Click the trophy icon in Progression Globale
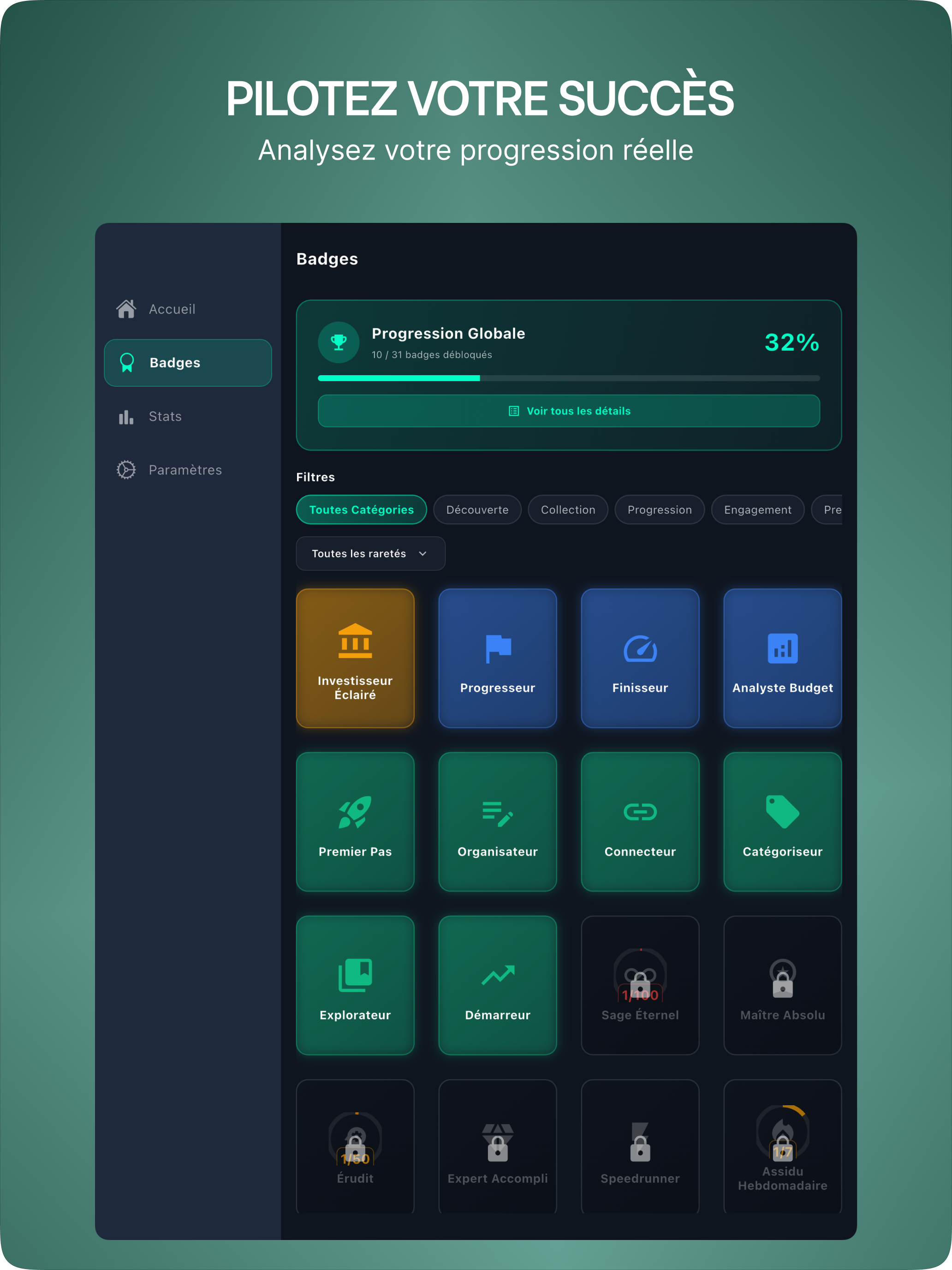This screenshot has width=952, height=1270. 339,342
